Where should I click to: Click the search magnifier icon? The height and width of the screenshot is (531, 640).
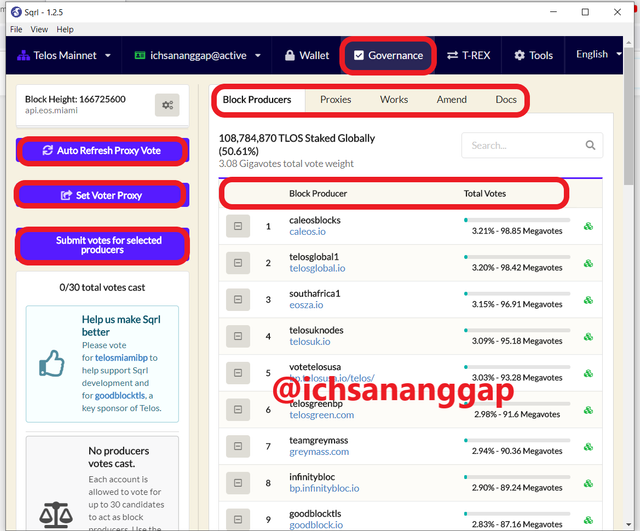590,145
